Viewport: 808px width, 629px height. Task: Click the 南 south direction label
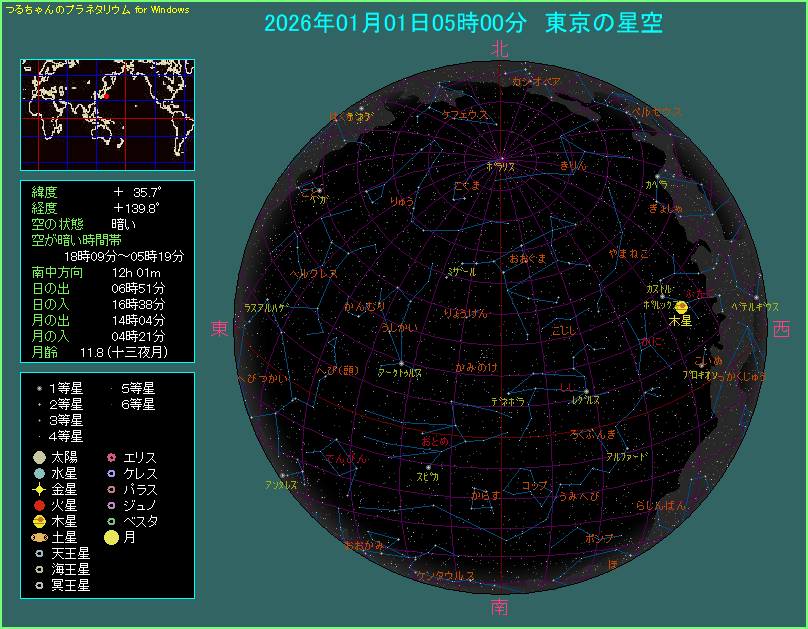[x=500, y=607]
